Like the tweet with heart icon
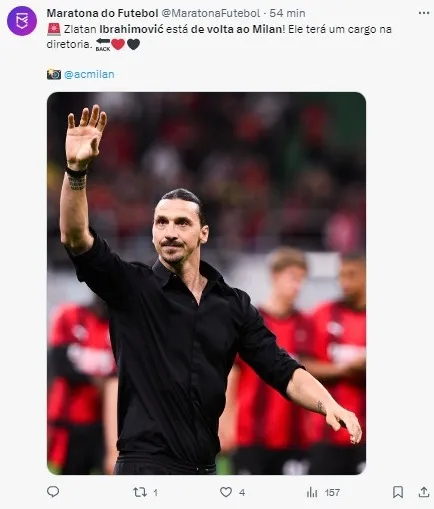Screen dimensions: 434x509 pos(226,492)
